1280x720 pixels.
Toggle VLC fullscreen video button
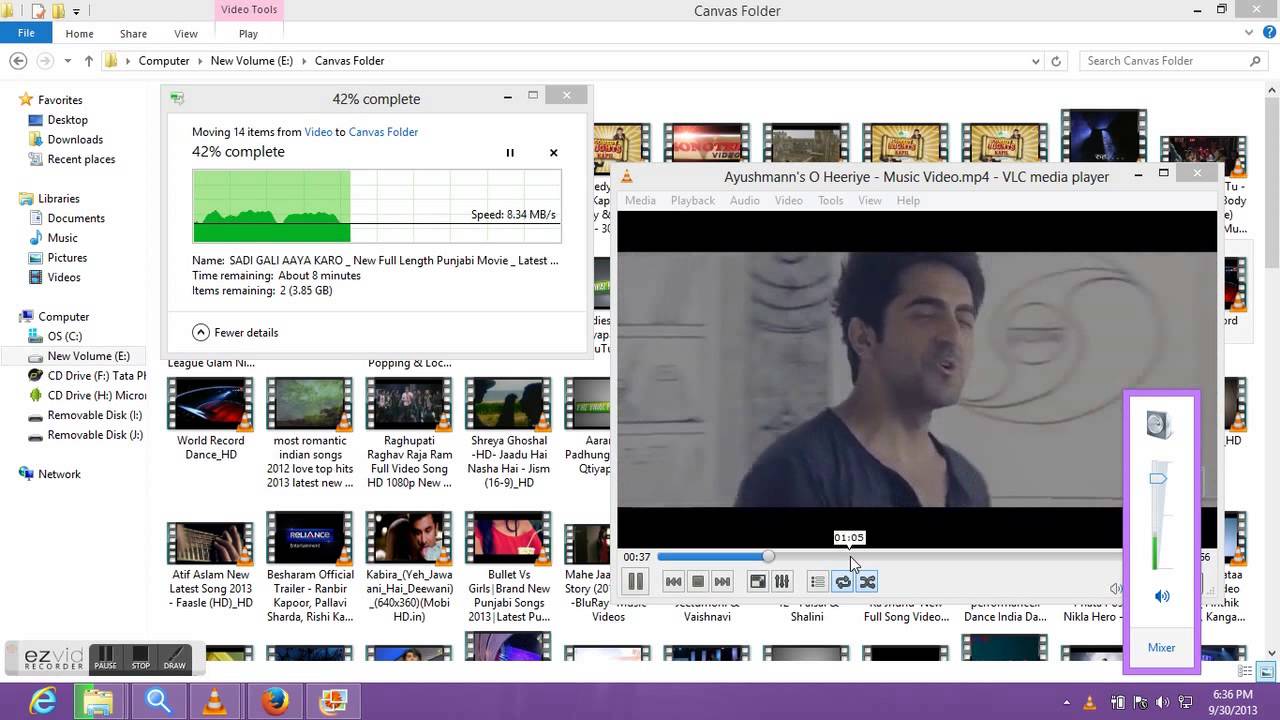[x=758, y=581]
